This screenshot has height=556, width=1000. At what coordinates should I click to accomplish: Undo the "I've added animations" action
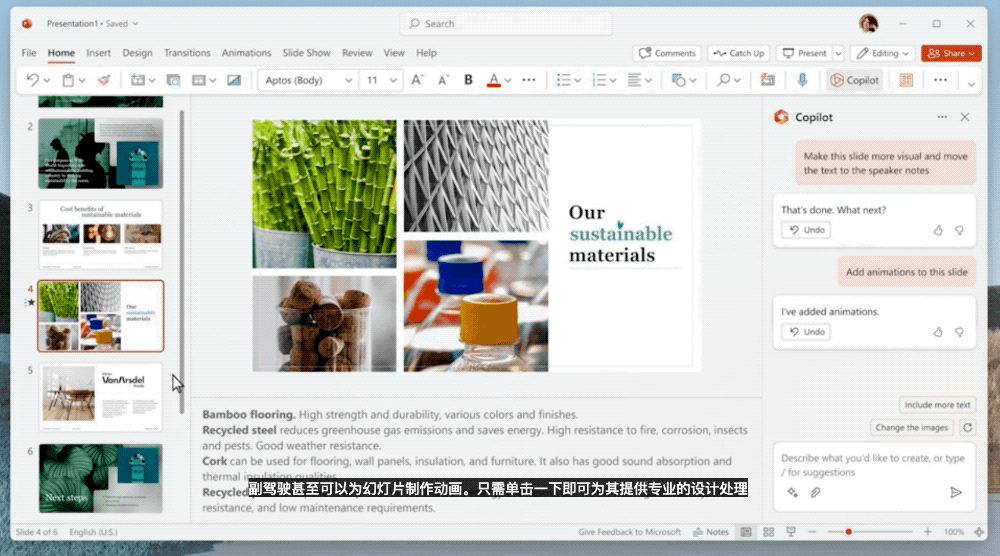(806, 332)
